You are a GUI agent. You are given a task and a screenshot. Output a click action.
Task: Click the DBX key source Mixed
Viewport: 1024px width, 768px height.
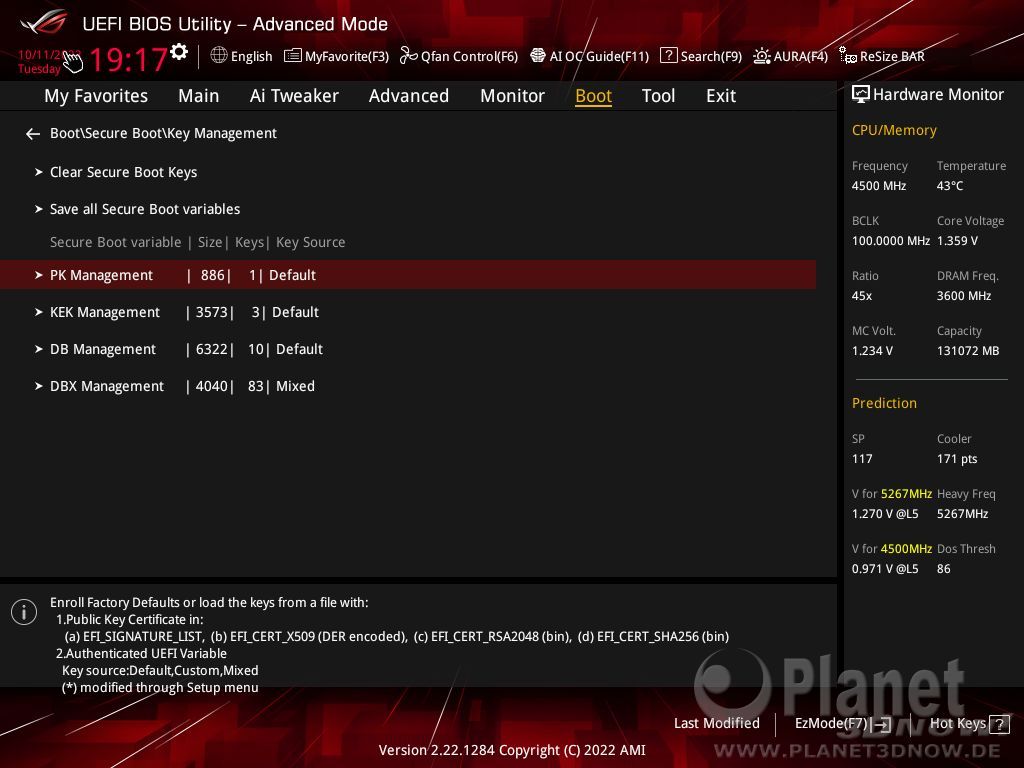tap(295, 387)
